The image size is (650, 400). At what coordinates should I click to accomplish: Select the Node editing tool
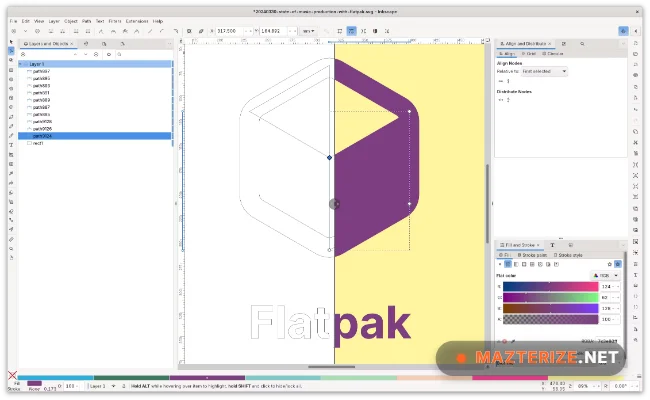11,51
